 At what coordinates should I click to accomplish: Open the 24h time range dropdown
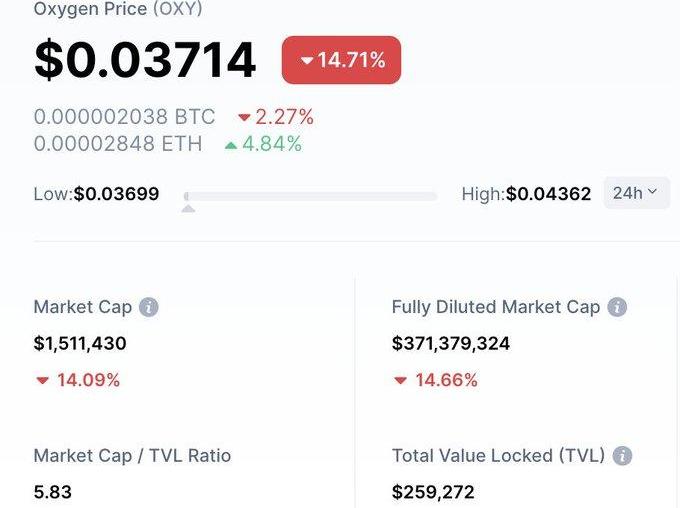(636, 193)
